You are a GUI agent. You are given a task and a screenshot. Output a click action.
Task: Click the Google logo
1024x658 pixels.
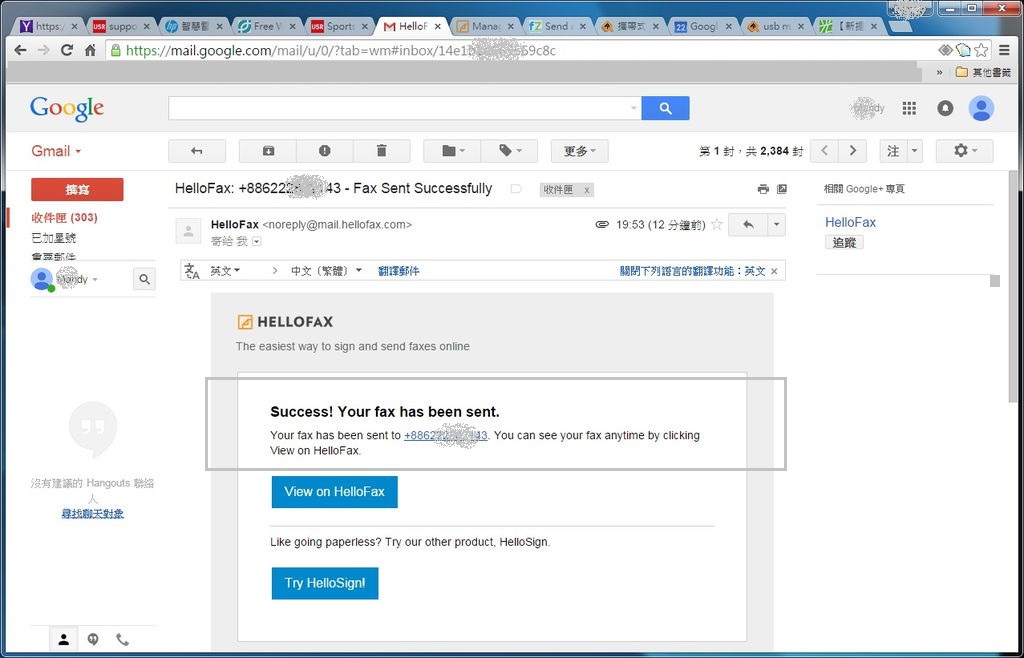[x=67, y=108]
